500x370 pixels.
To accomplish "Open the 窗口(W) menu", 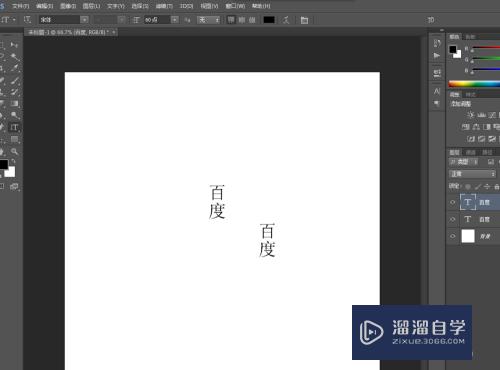I will pos(235,6).
